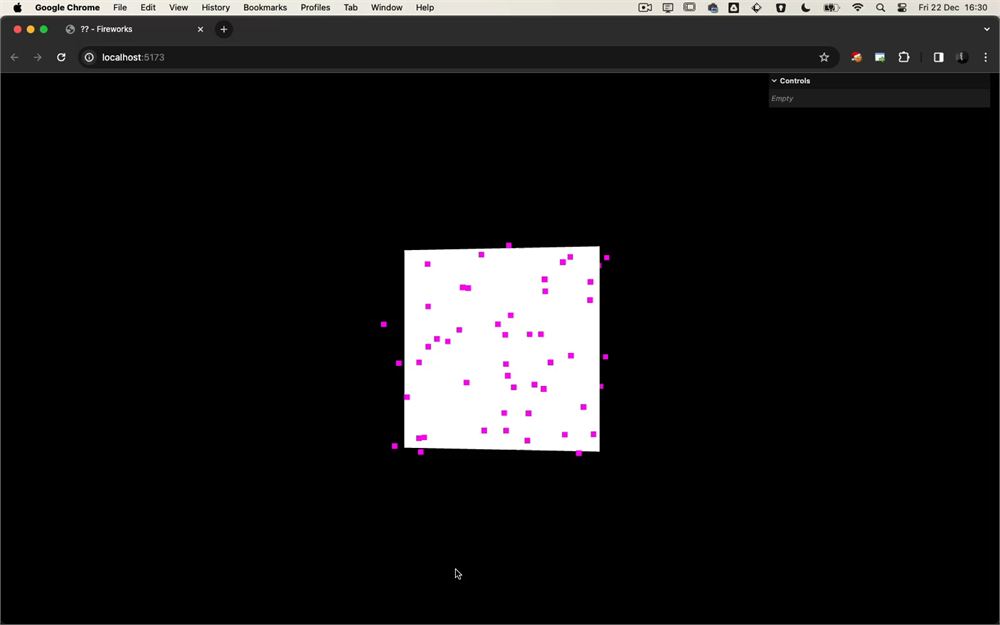
Task: Click the date and time in the menu bar
Action: pyautogui.click(x=953, y=8)
